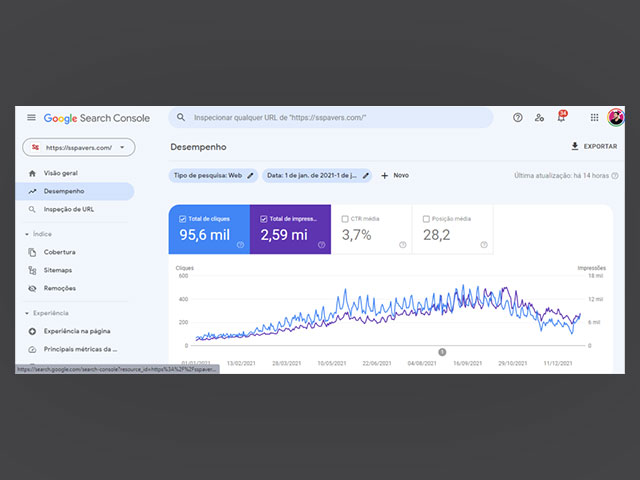The width and height of the screenshot is (640, 480).
Task: Open the hamburger navigation menu
Action: (31, 118)
